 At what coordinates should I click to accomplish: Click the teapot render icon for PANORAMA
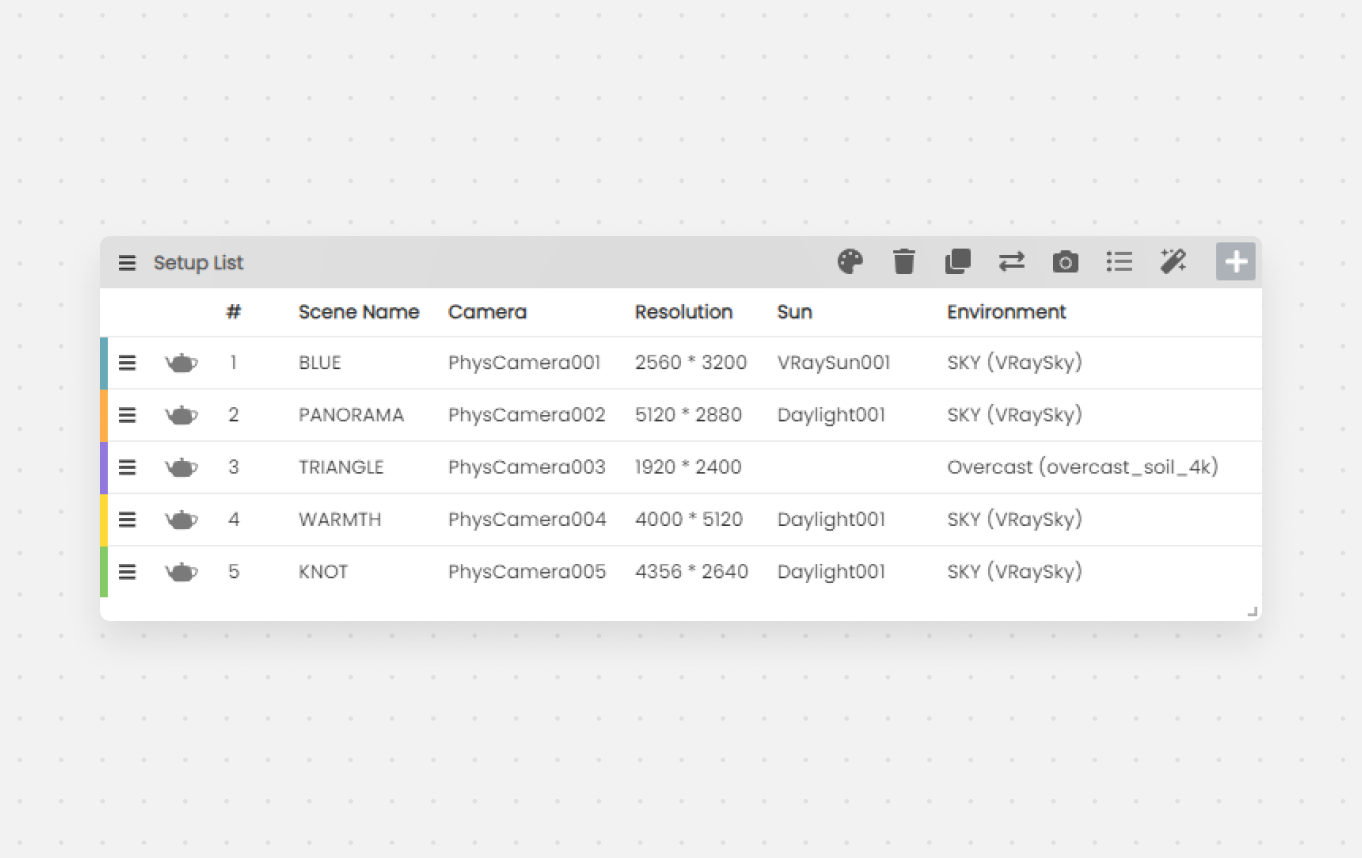click(181, 415)
